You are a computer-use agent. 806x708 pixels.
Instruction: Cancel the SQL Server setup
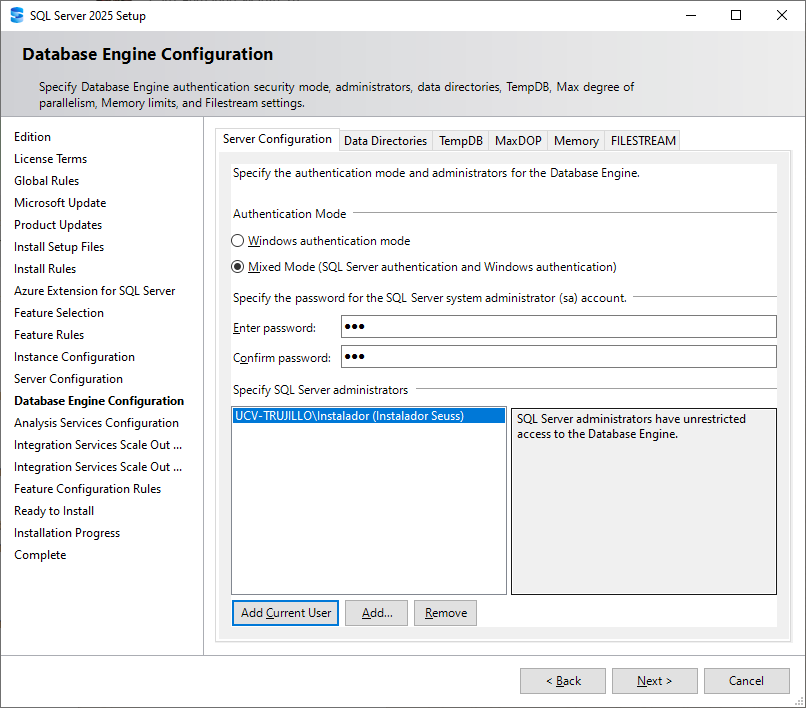(746, 681)
